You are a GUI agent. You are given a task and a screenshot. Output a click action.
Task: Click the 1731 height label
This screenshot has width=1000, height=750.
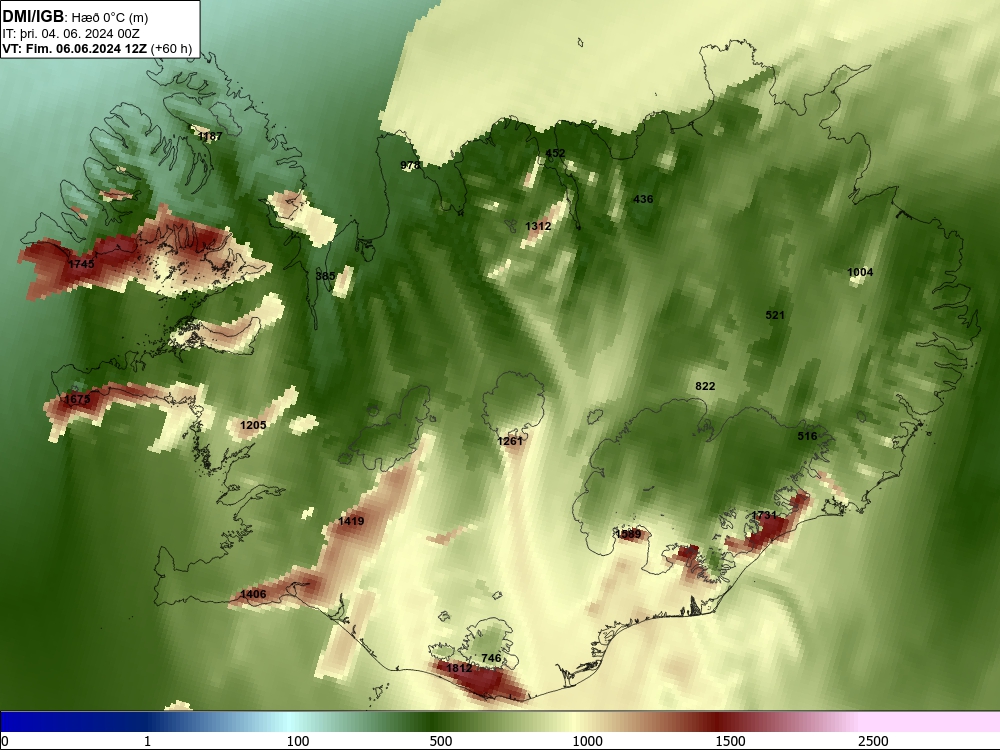pyautogui.click(x=763, y=515)
